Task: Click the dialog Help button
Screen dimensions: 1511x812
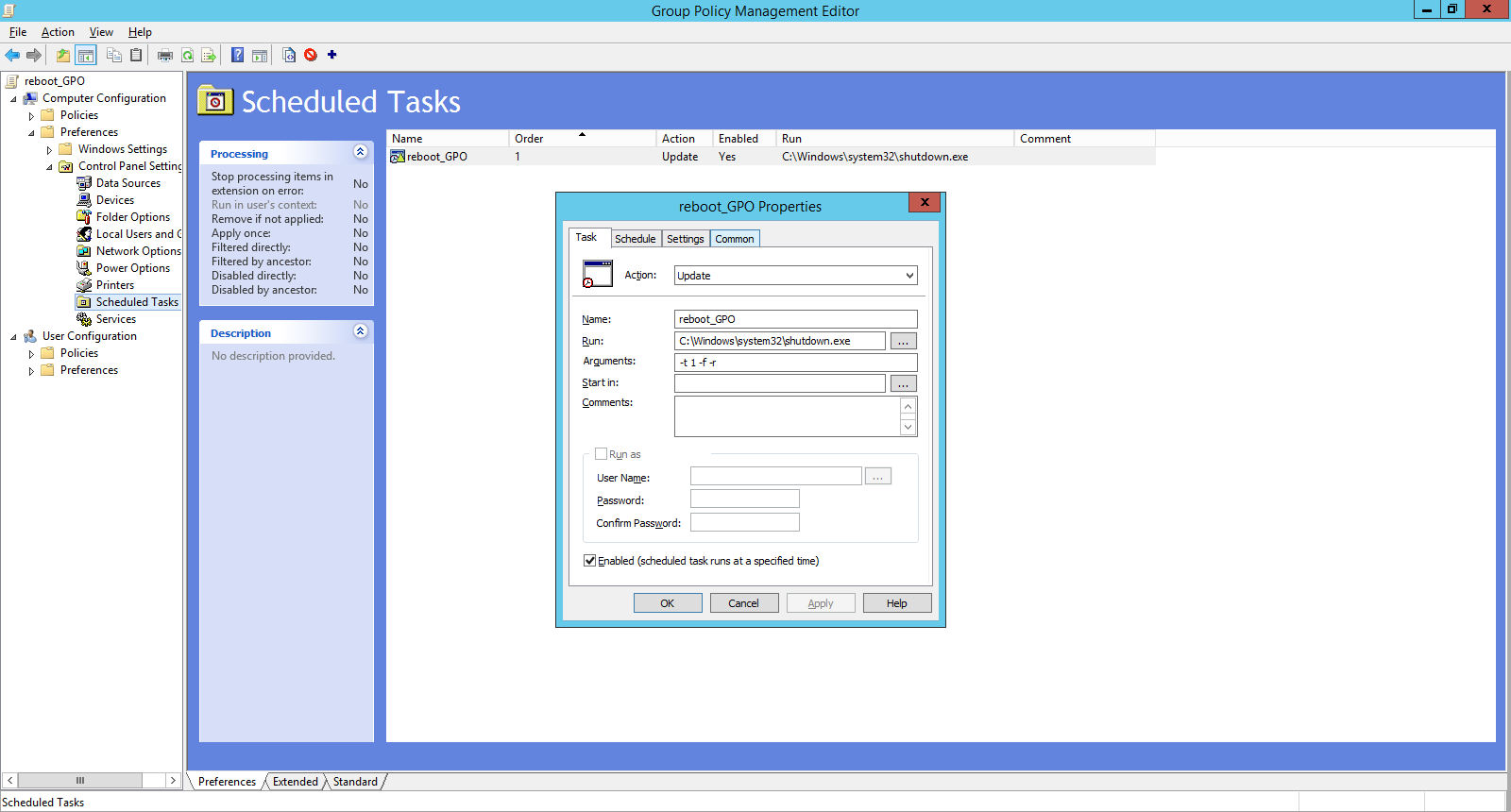Action: pos(897,603)
